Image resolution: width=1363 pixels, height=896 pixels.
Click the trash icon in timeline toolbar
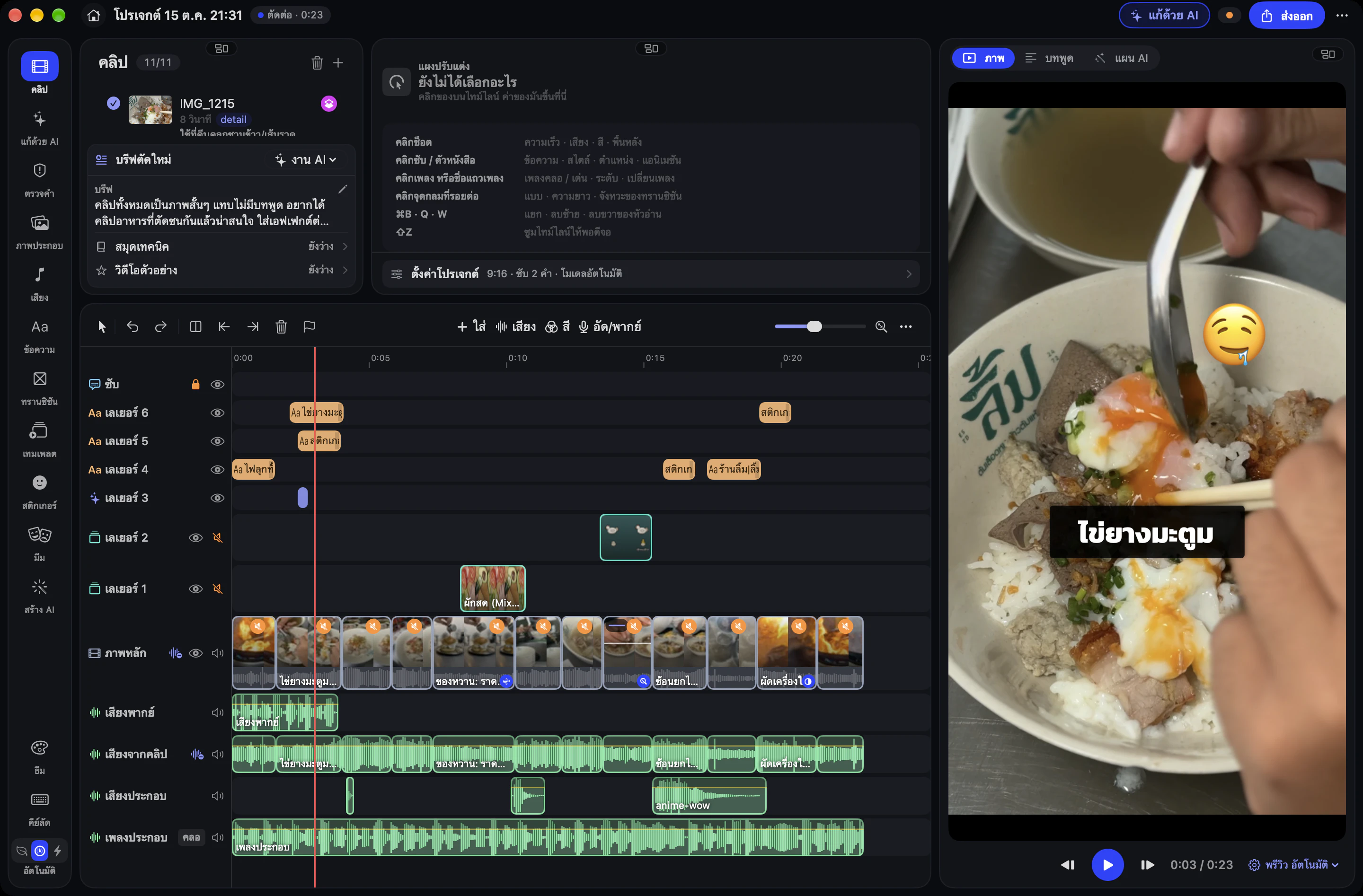(281, 326)
